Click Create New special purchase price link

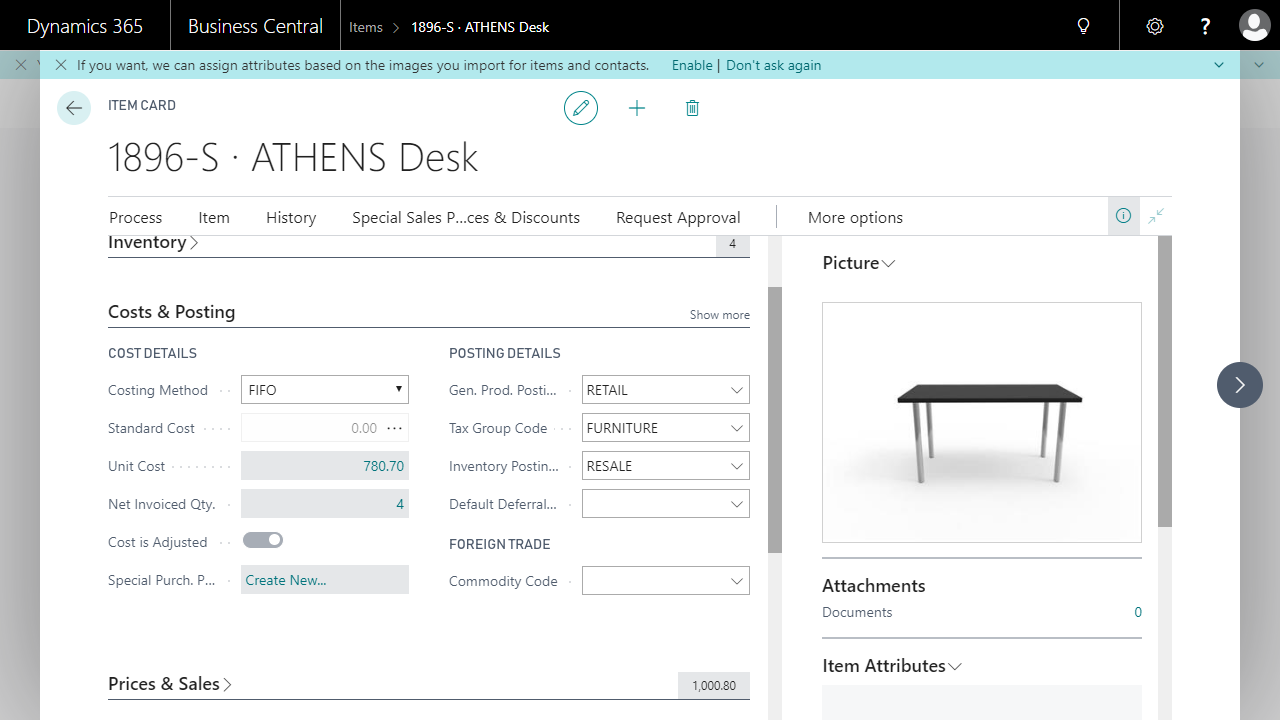pos(286,580)
